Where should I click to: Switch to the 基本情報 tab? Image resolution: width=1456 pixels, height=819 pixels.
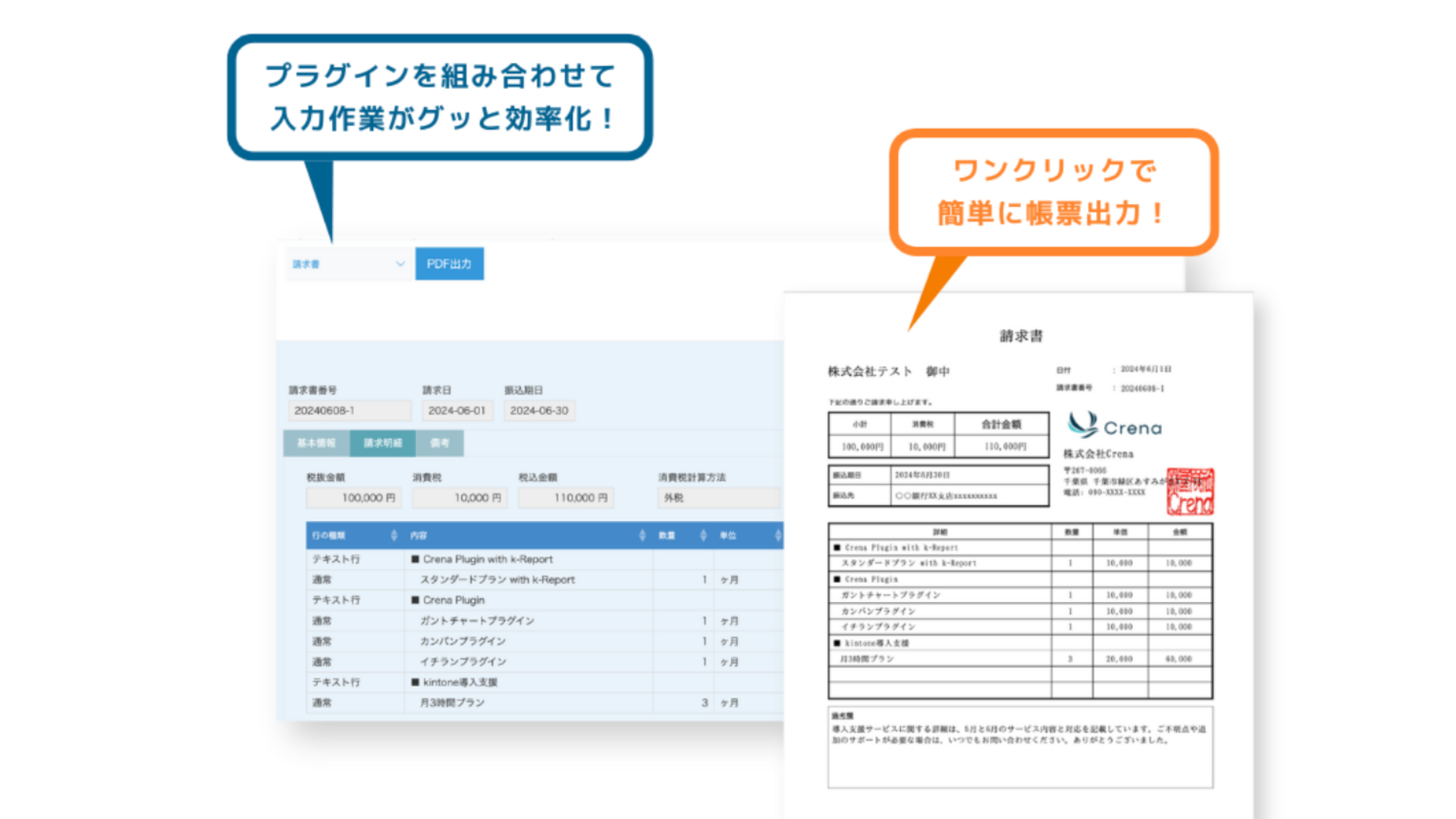(316, 443)
